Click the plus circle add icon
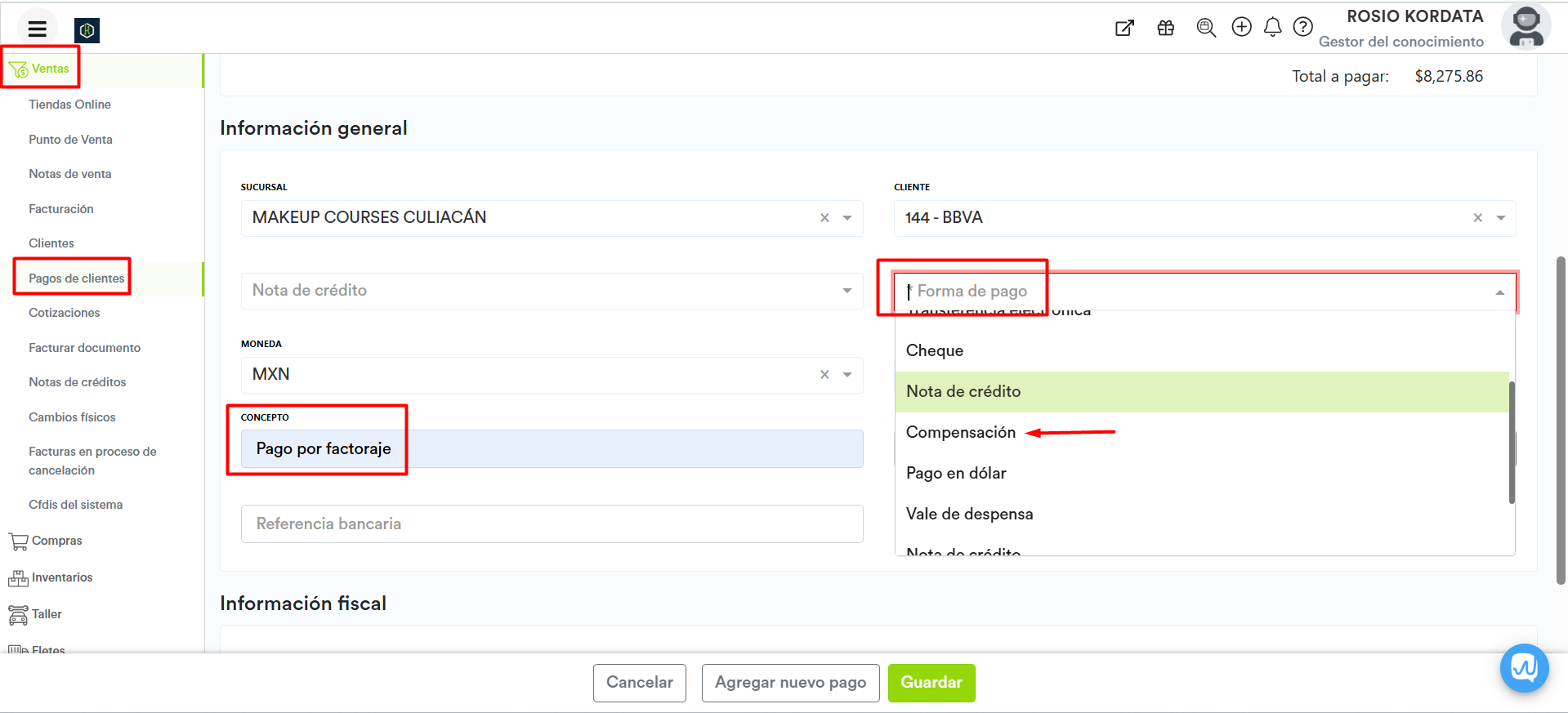Viewport: 1568px width, 713px height. [1241, 27]
